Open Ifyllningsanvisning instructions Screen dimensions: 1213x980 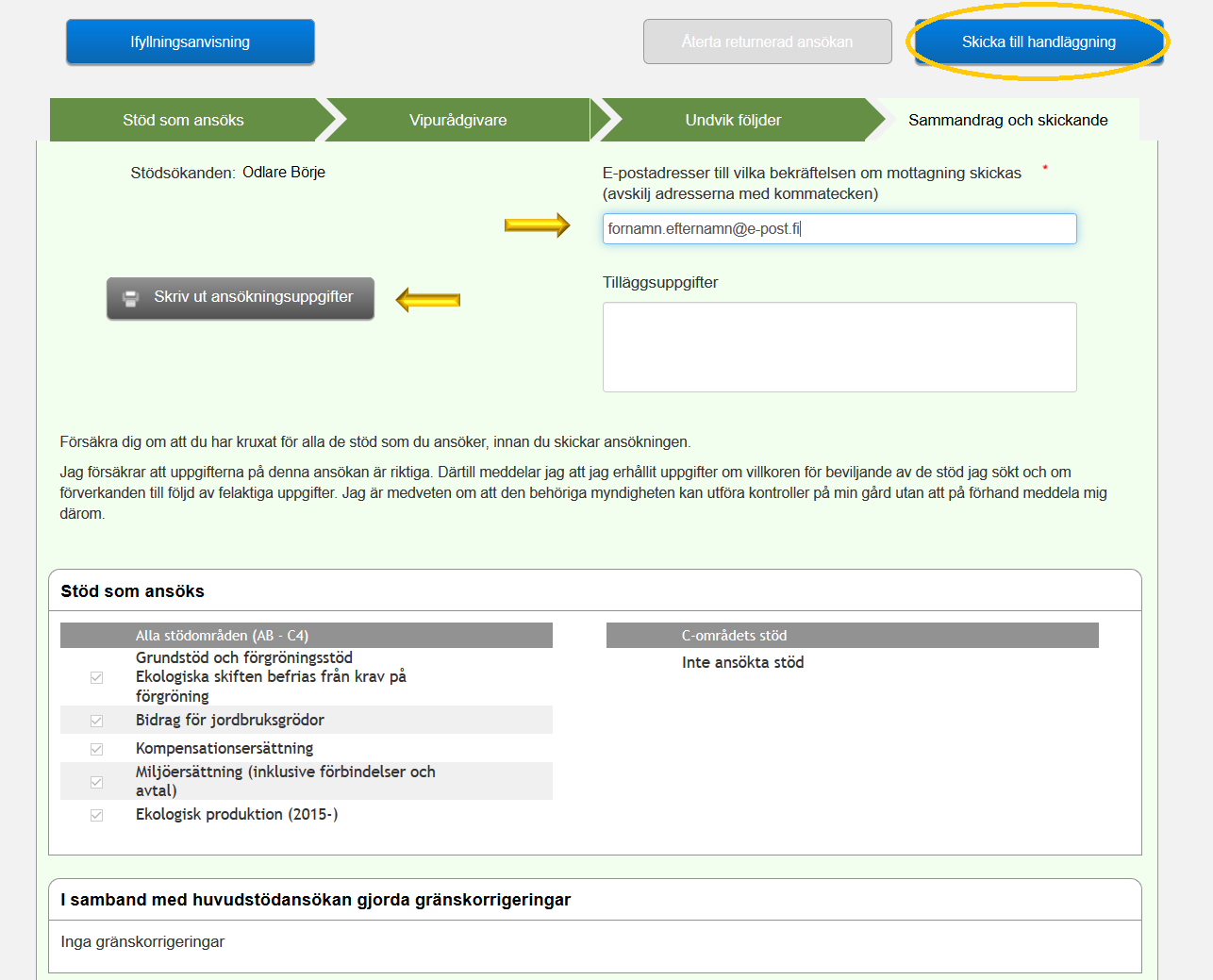click(x=191, y=42)
